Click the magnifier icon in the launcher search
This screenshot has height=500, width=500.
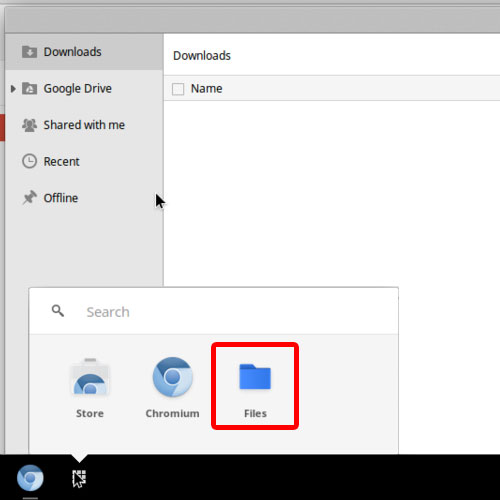point(58,311)
